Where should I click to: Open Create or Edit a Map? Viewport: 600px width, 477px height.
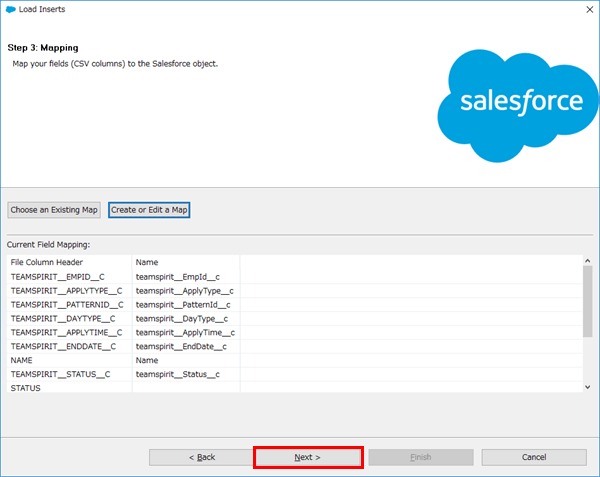pos(149,210)
